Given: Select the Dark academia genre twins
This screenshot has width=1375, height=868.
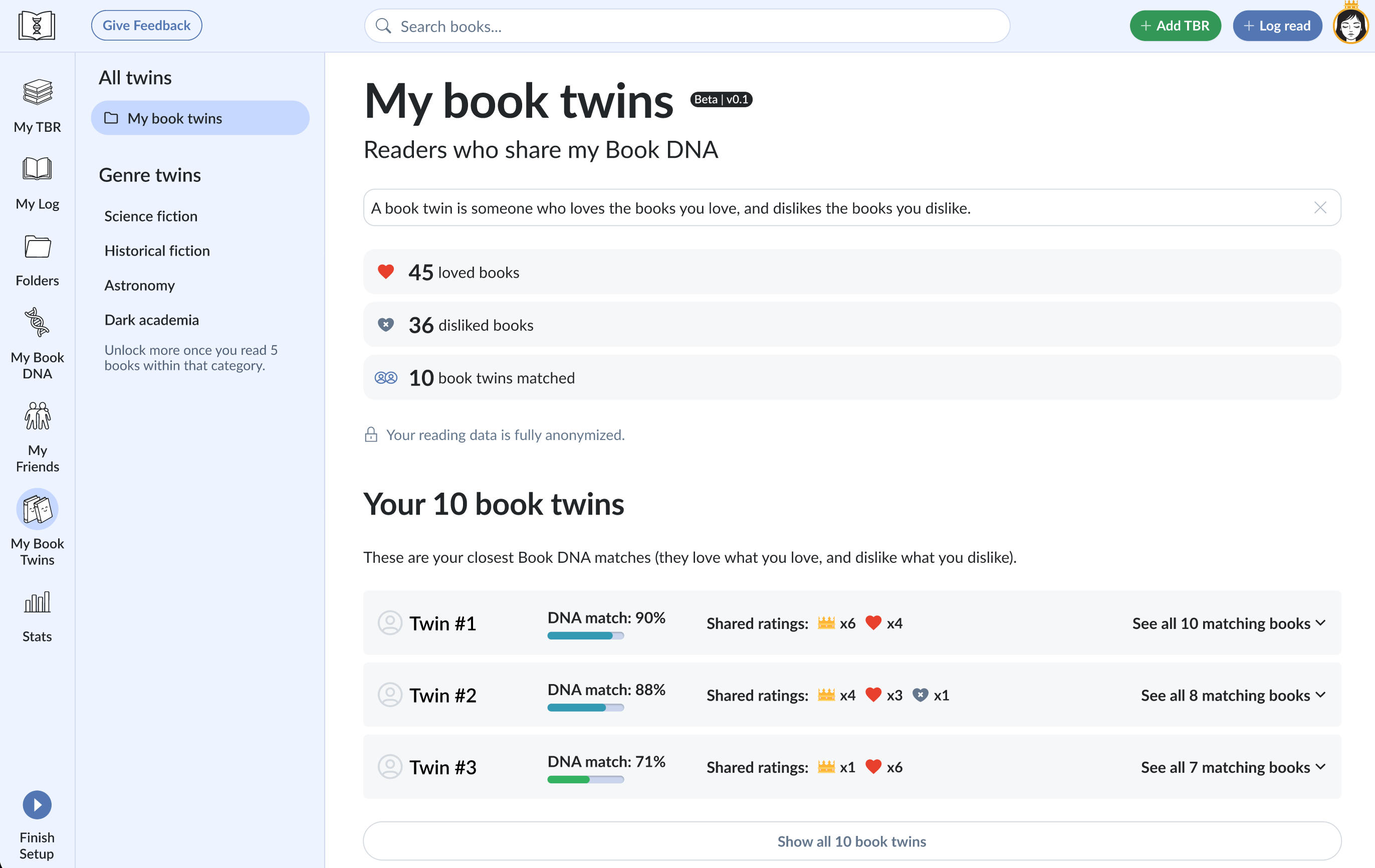Looking at the screenshot, I should tap(151, 320).
